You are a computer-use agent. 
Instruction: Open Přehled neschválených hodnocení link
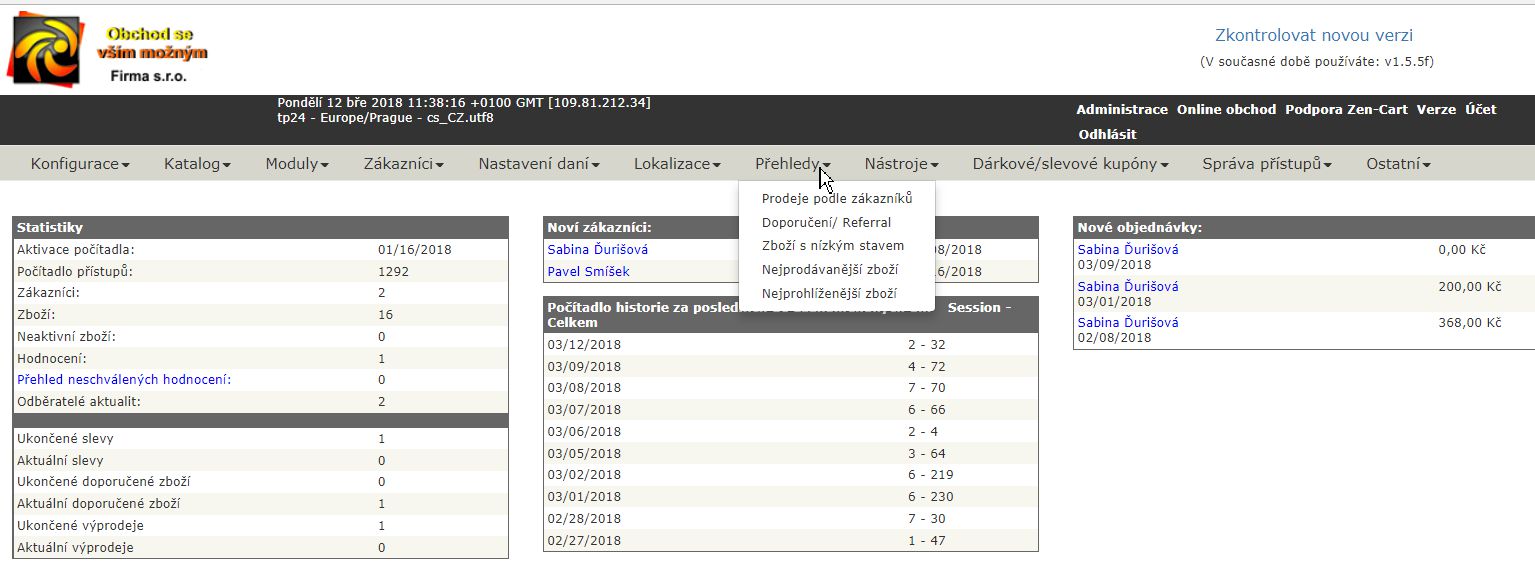coord(123,380)
